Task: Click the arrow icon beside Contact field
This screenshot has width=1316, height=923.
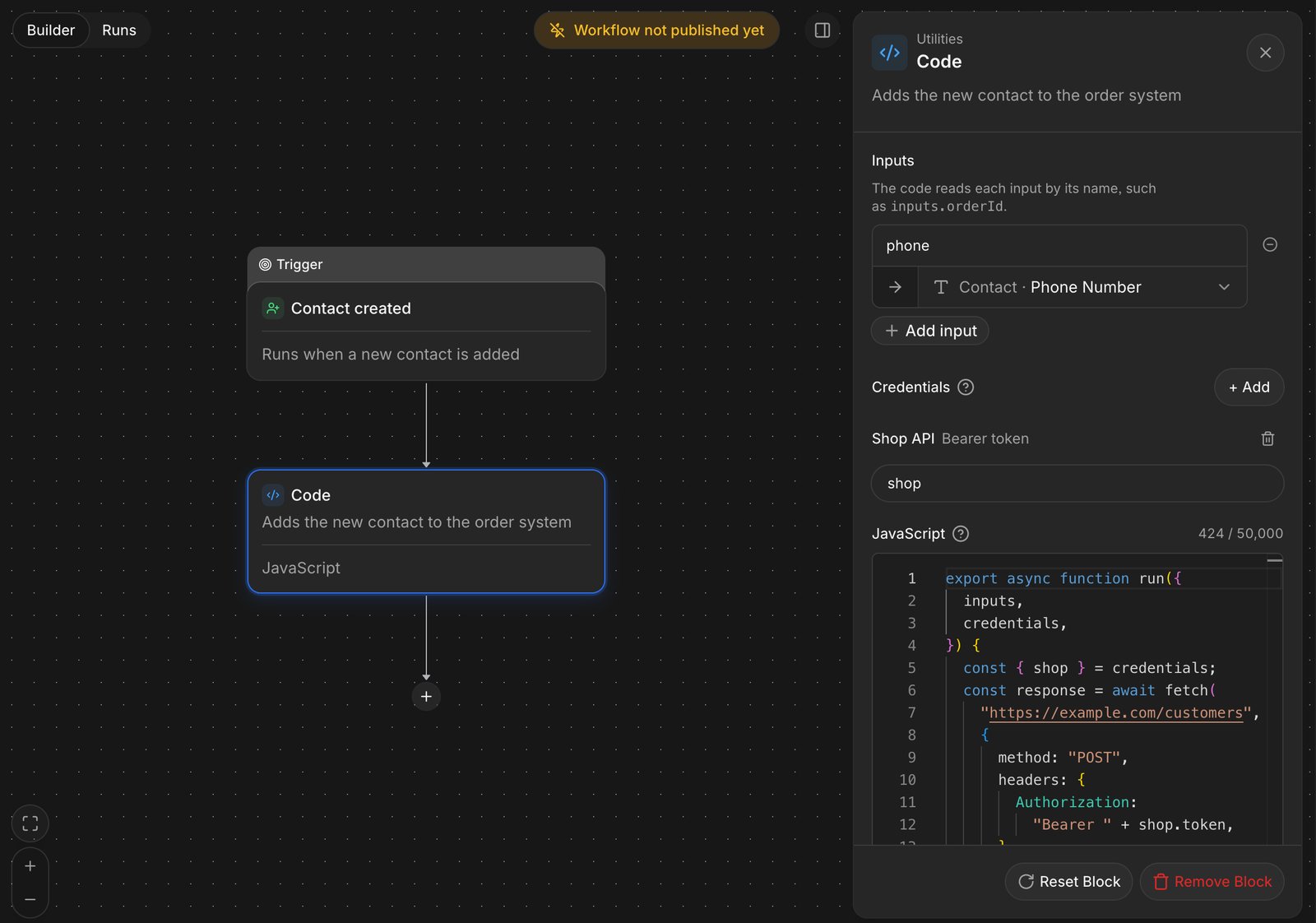Action: click(x=895, y=287)
